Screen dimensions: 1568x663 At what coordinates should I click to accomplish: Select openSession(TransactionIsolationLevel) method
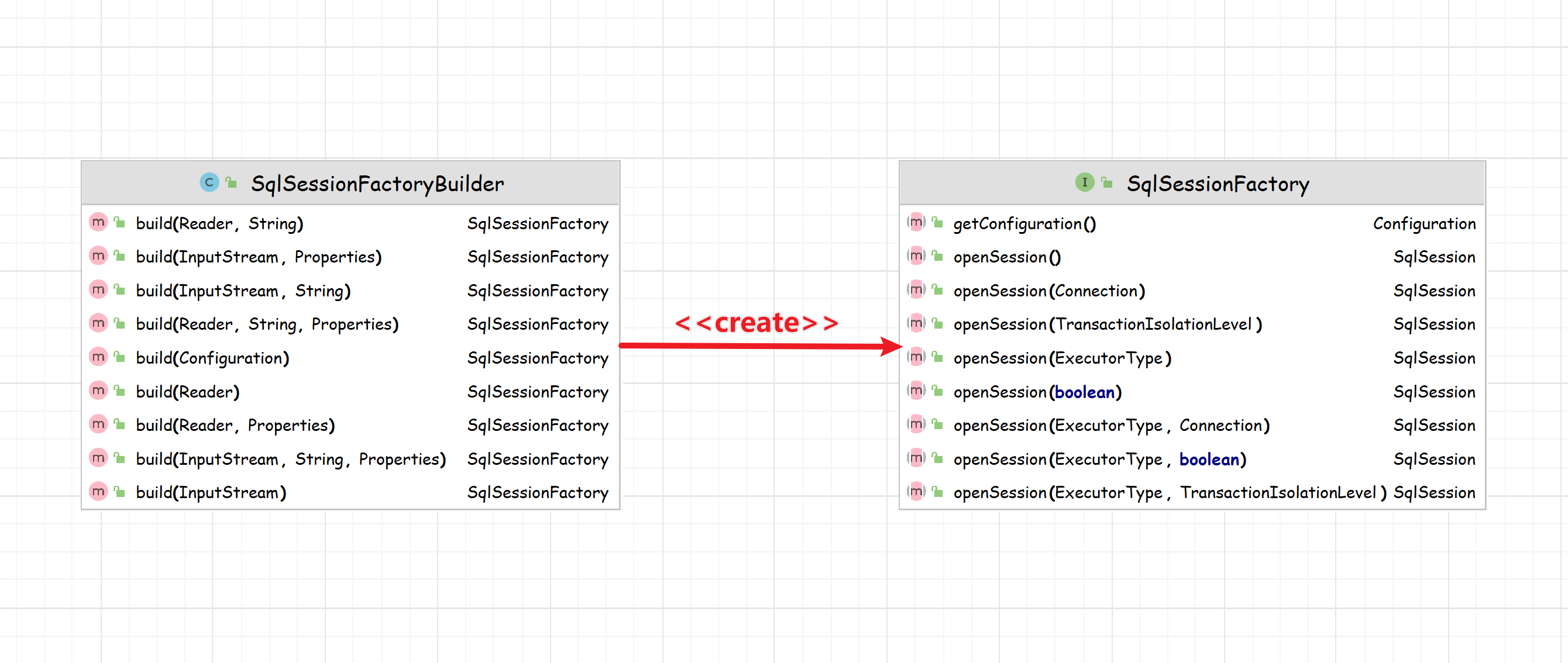click(x=1107, y=324)
